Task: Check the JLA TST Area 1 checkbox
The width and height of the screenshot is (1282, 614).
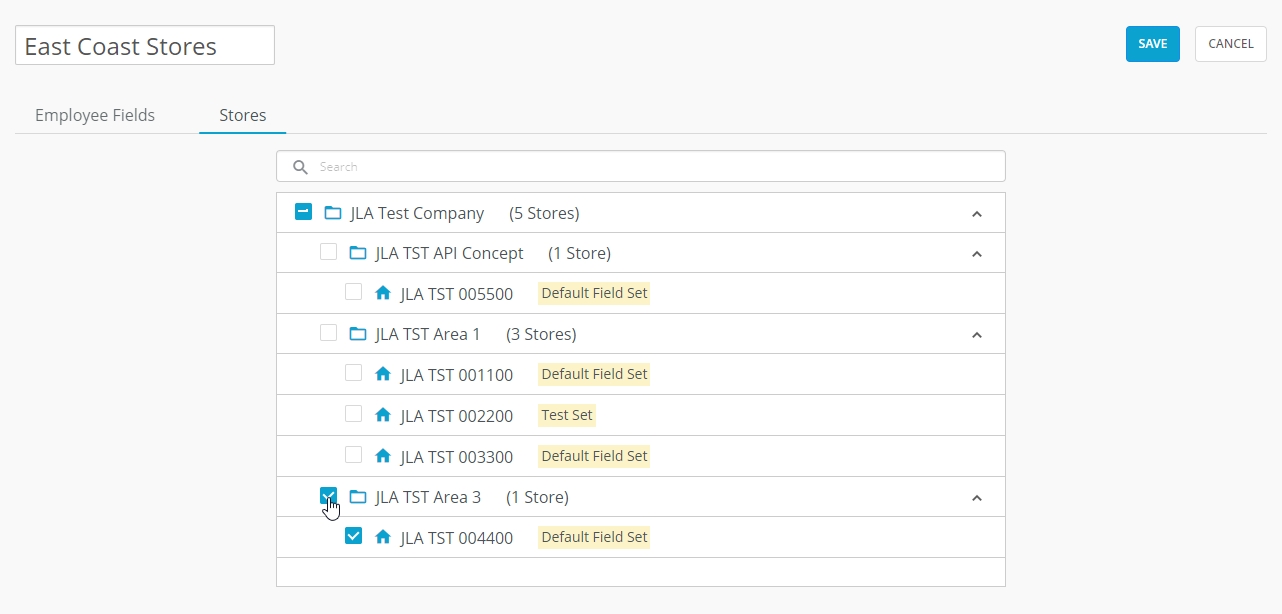Action: 328,333
